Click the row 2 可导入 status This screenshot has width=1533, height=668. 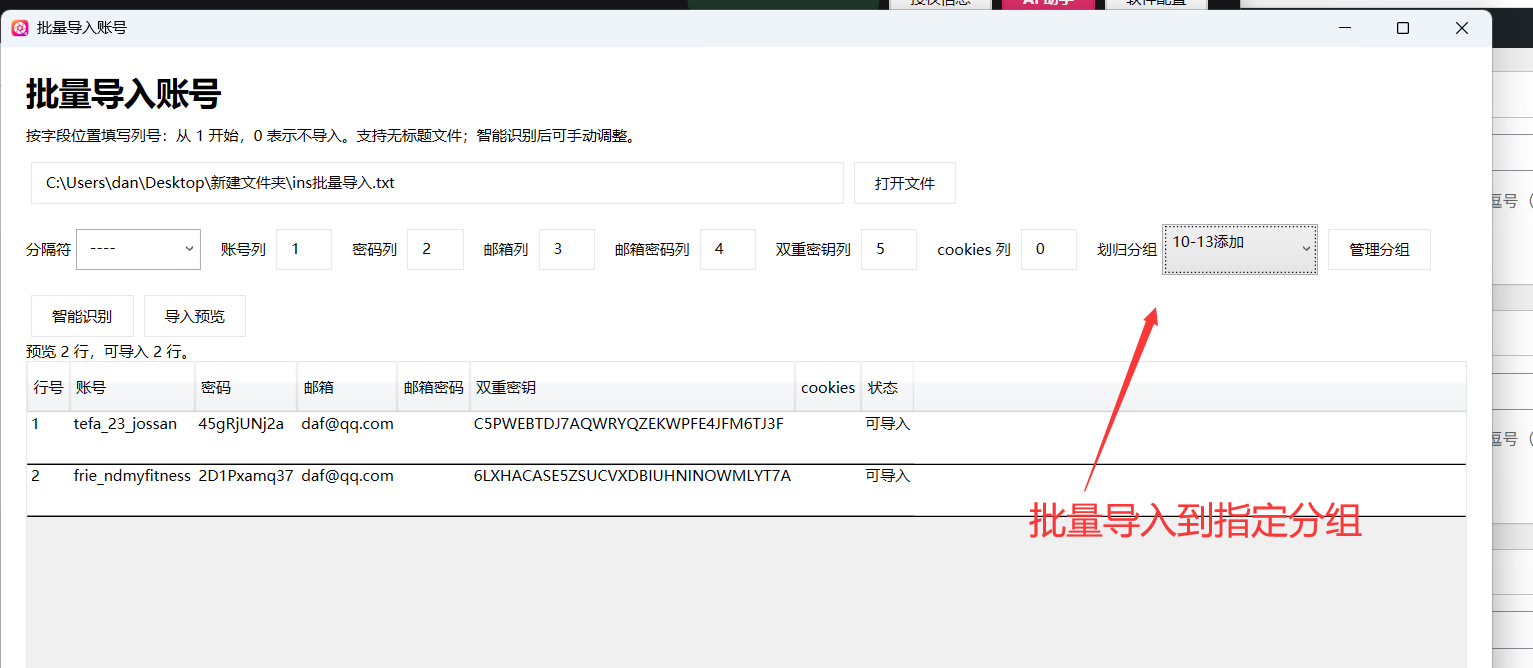(888, 476)
